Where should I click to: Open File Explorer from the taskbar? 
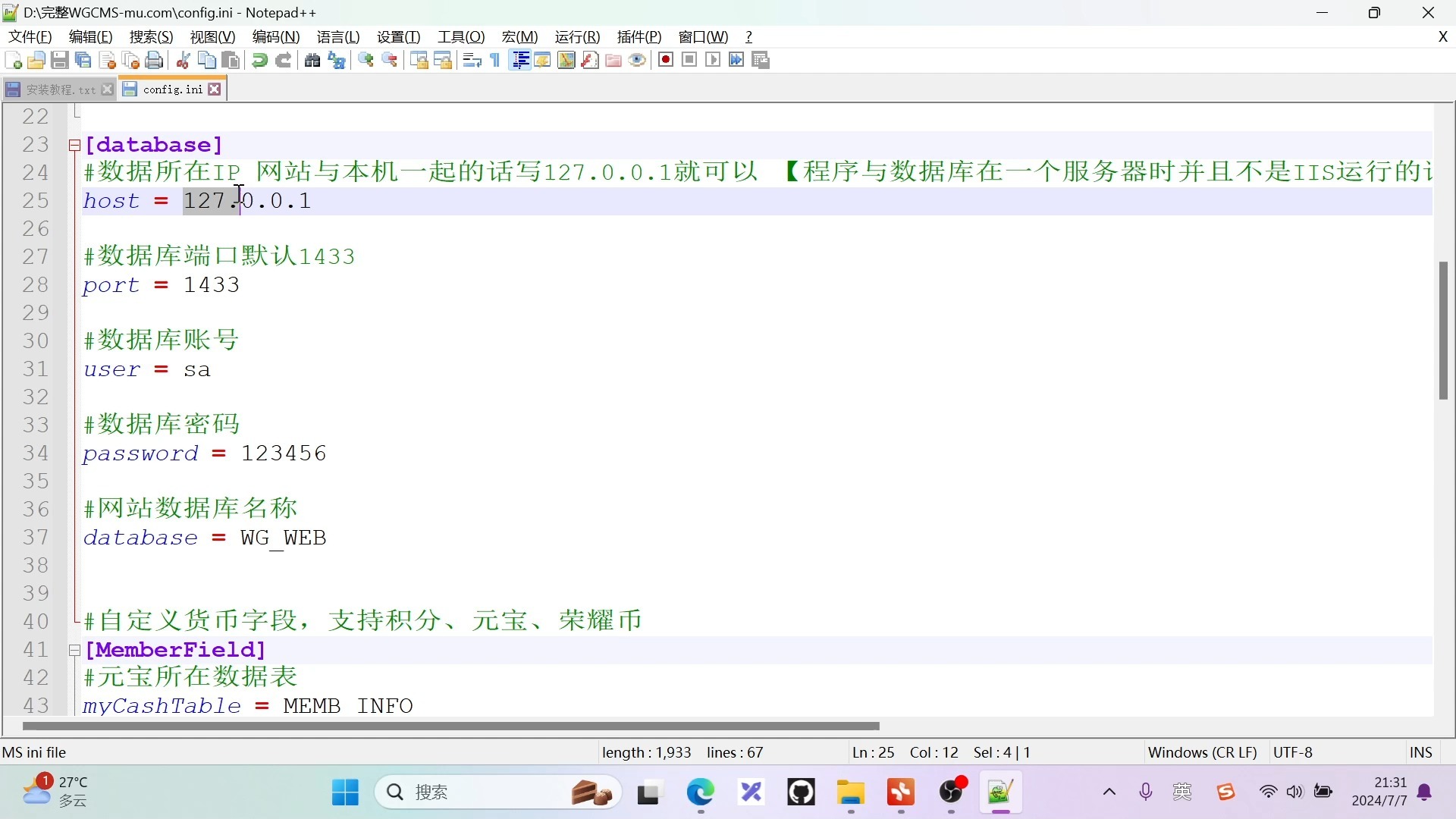click(x=851, y=792)
